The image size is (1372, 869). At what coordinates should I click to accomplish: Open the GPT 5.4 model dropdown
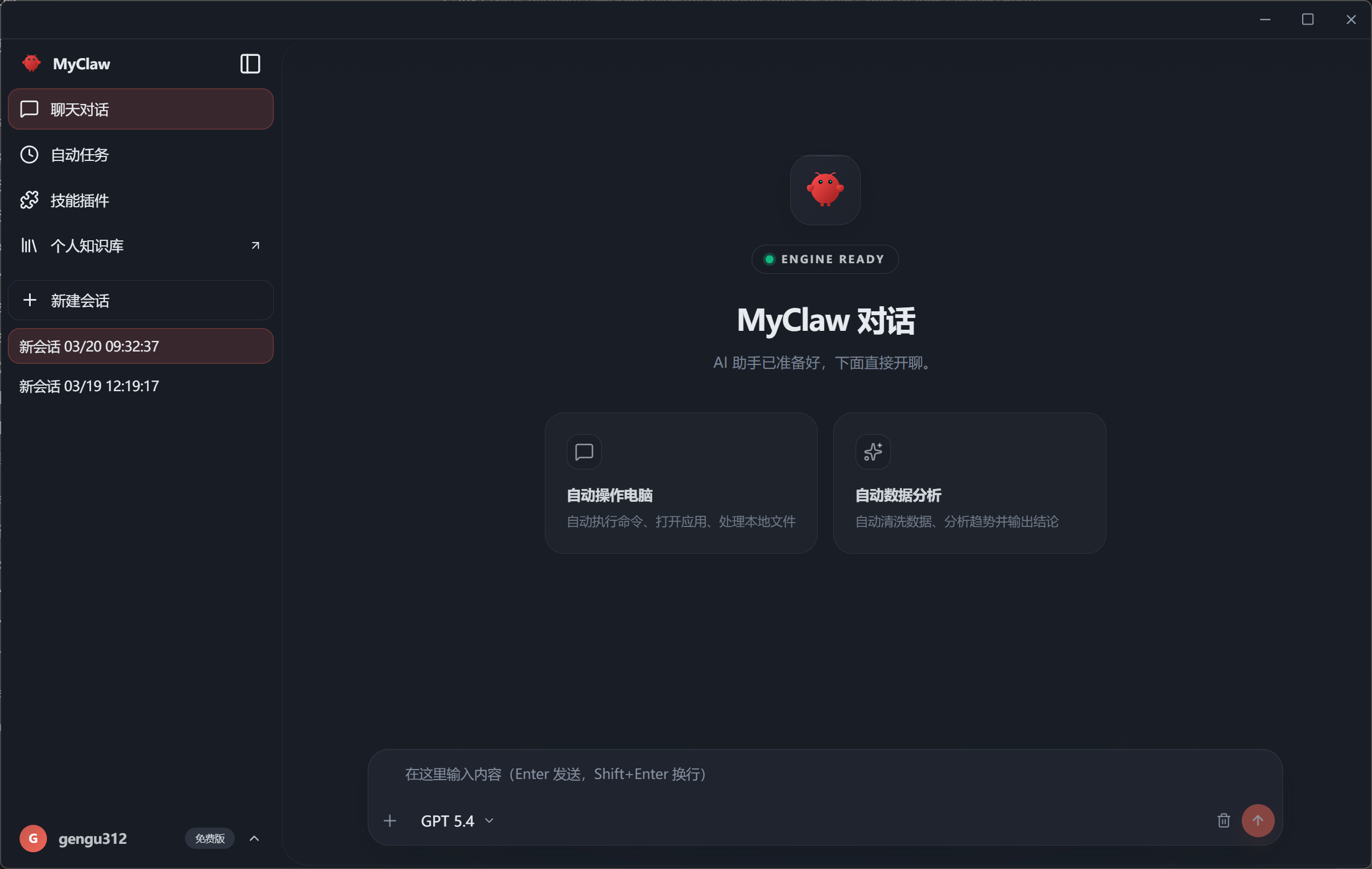tap(457, 820)
